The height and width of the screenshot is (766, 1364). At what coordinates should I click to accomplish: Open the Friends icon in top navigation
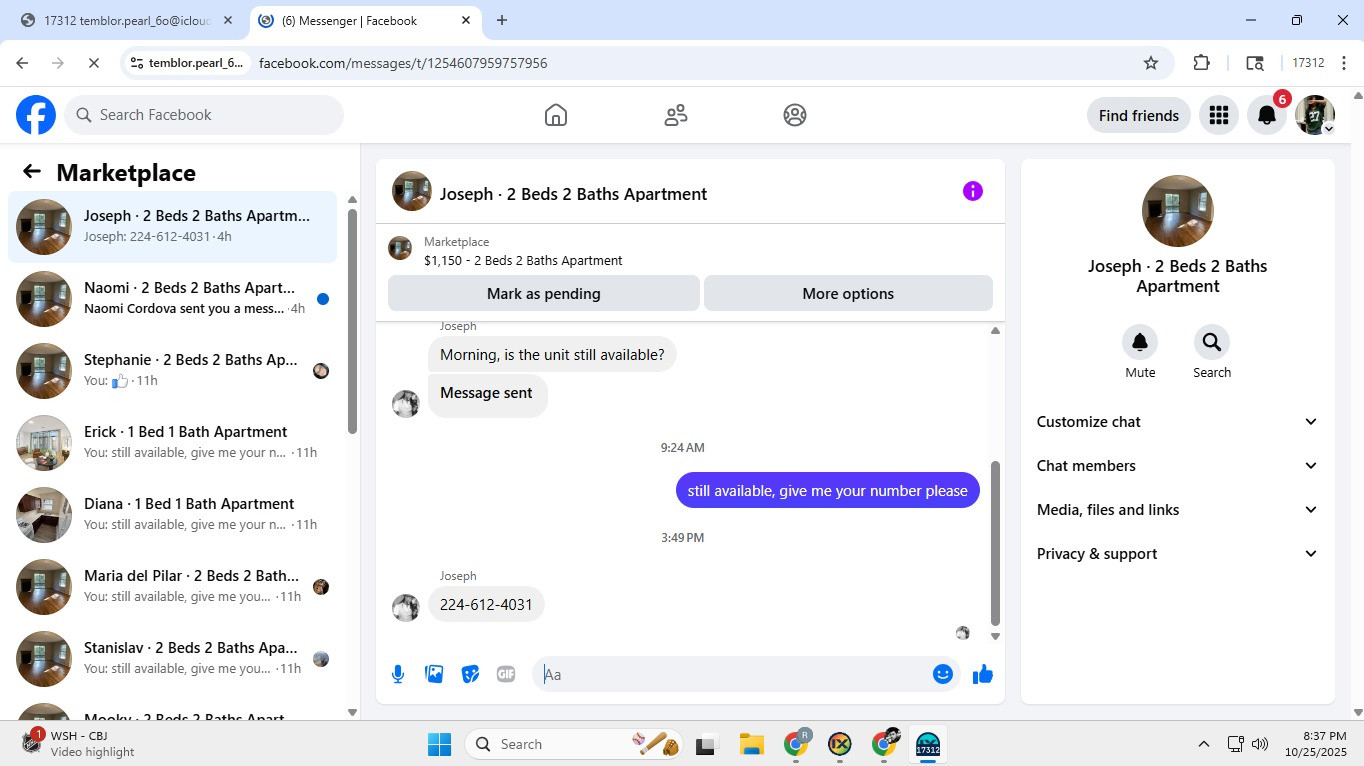[676, 115]
